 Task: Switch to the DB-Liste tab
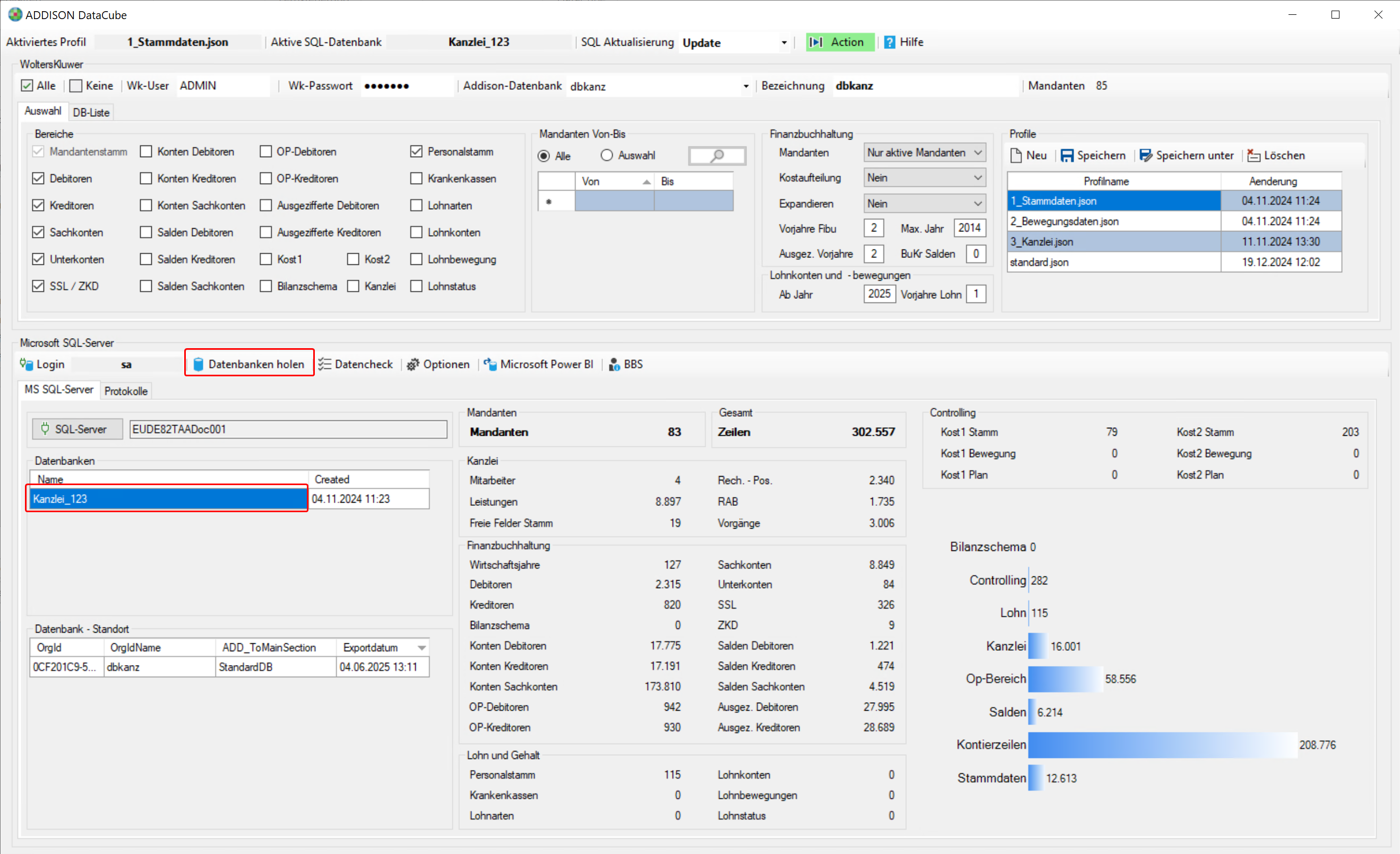pyautogui.click(x=91, y=113)
